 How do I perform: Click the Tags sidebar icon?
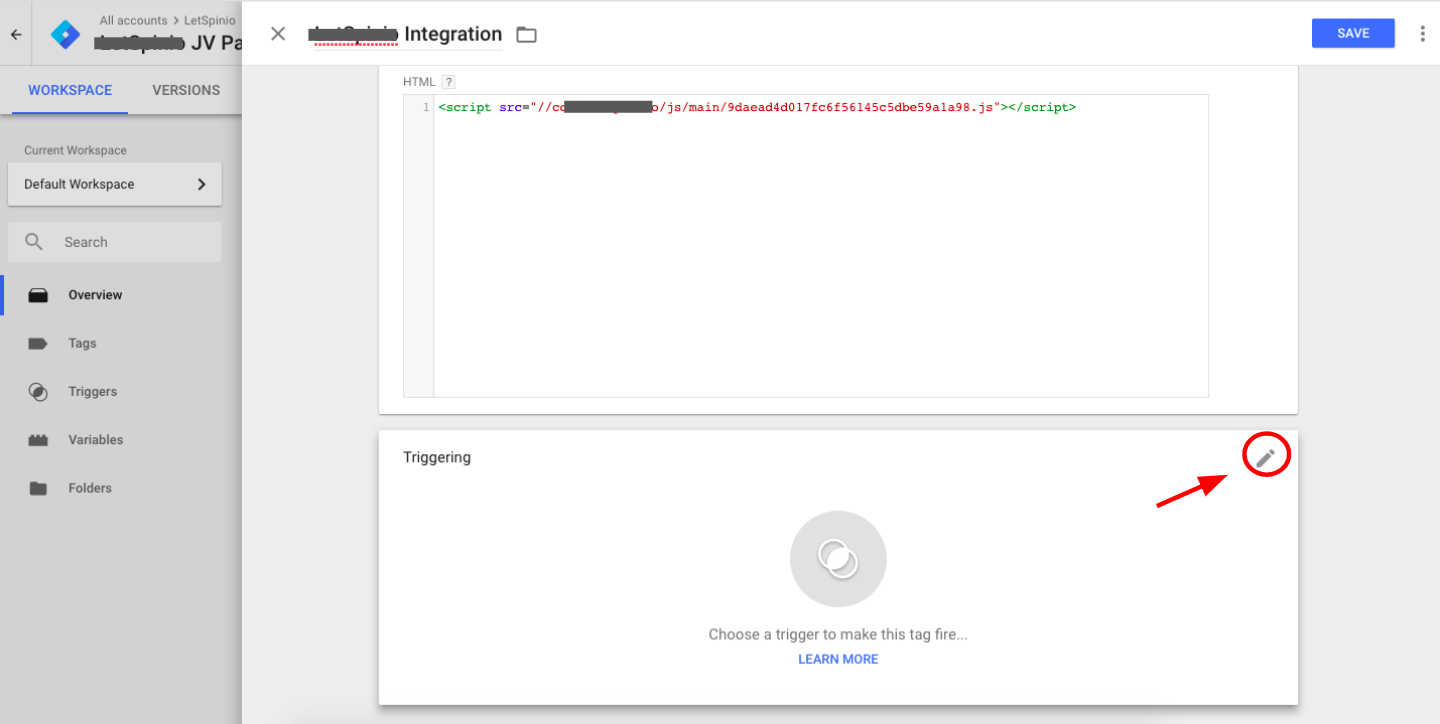(38, 343)
